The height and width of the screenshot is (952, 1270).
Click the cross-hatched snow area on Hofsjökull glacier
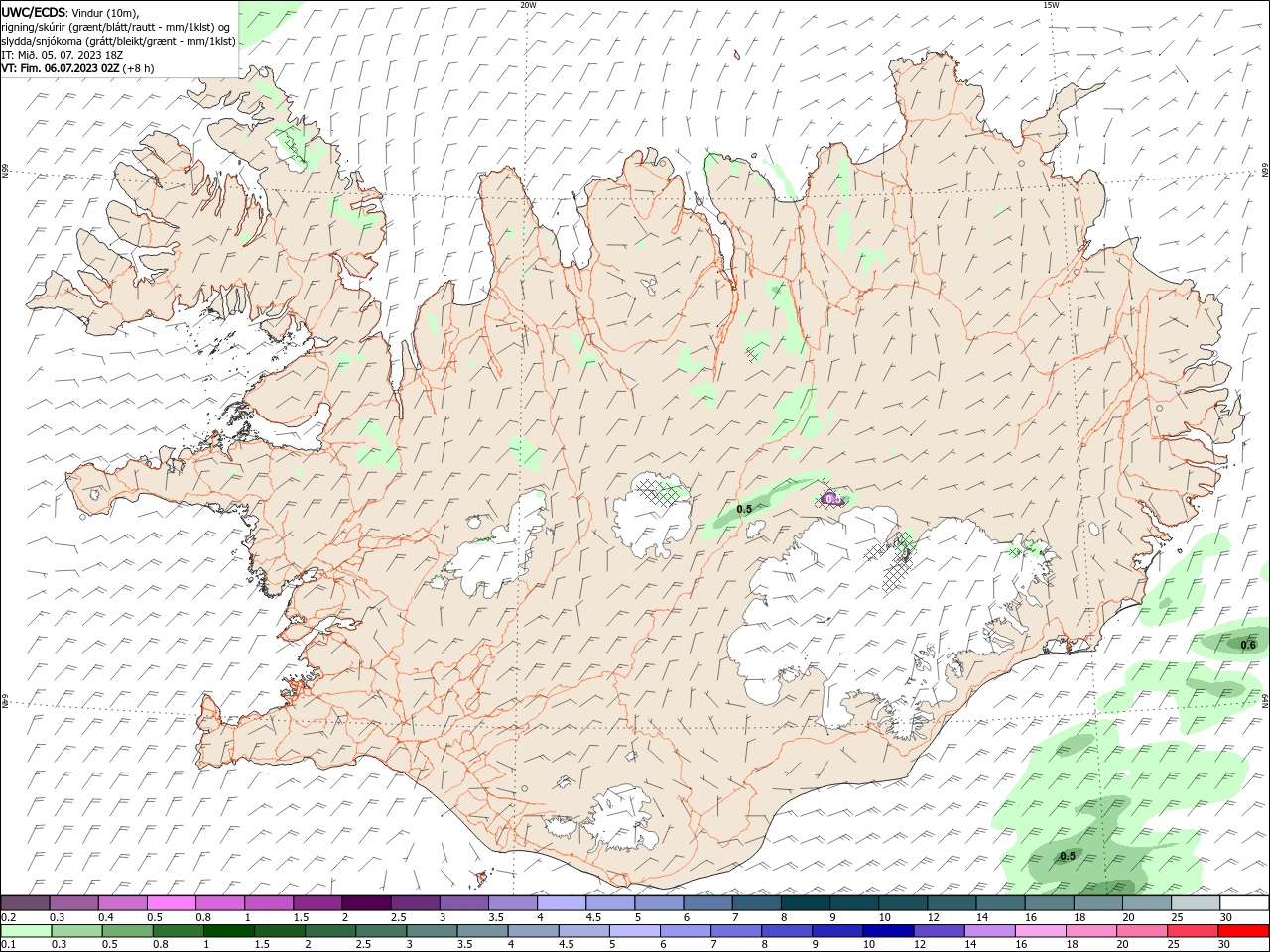click(661, 490)
